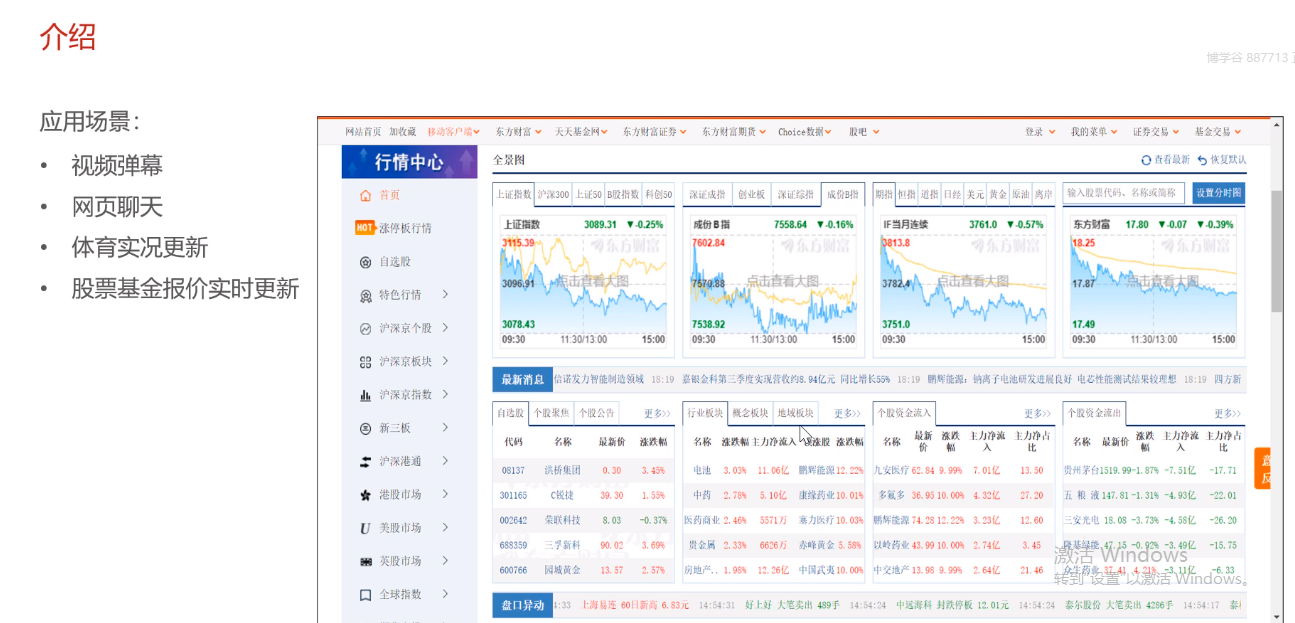
Task: Click the 网站首页 link
Action: (x=363, y=132)
